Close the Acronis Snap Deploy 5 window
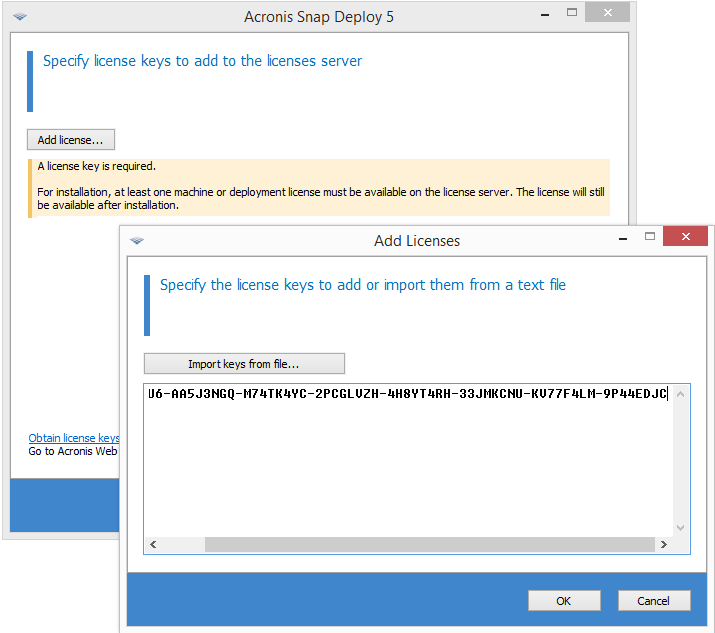This screenshot has height=633, width=715. click(607, 14)
